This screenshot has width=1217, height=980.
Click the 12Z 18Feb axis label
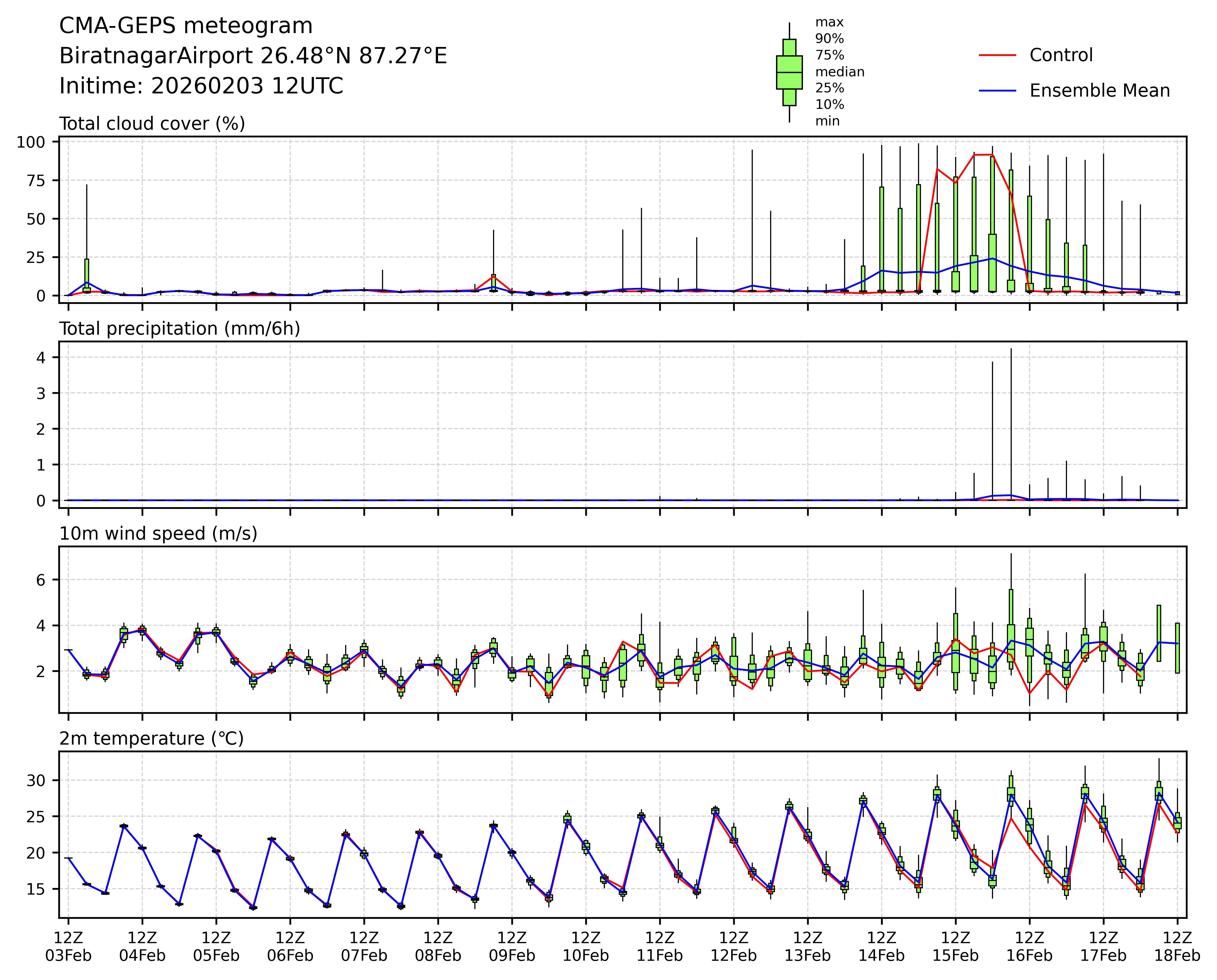point(1177,947)
